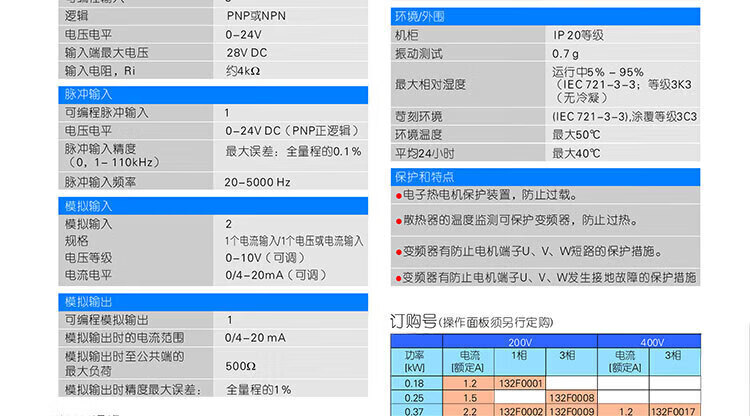Click the 订购号 heading
Screen dimensions: 750x416
coord(412,321)
